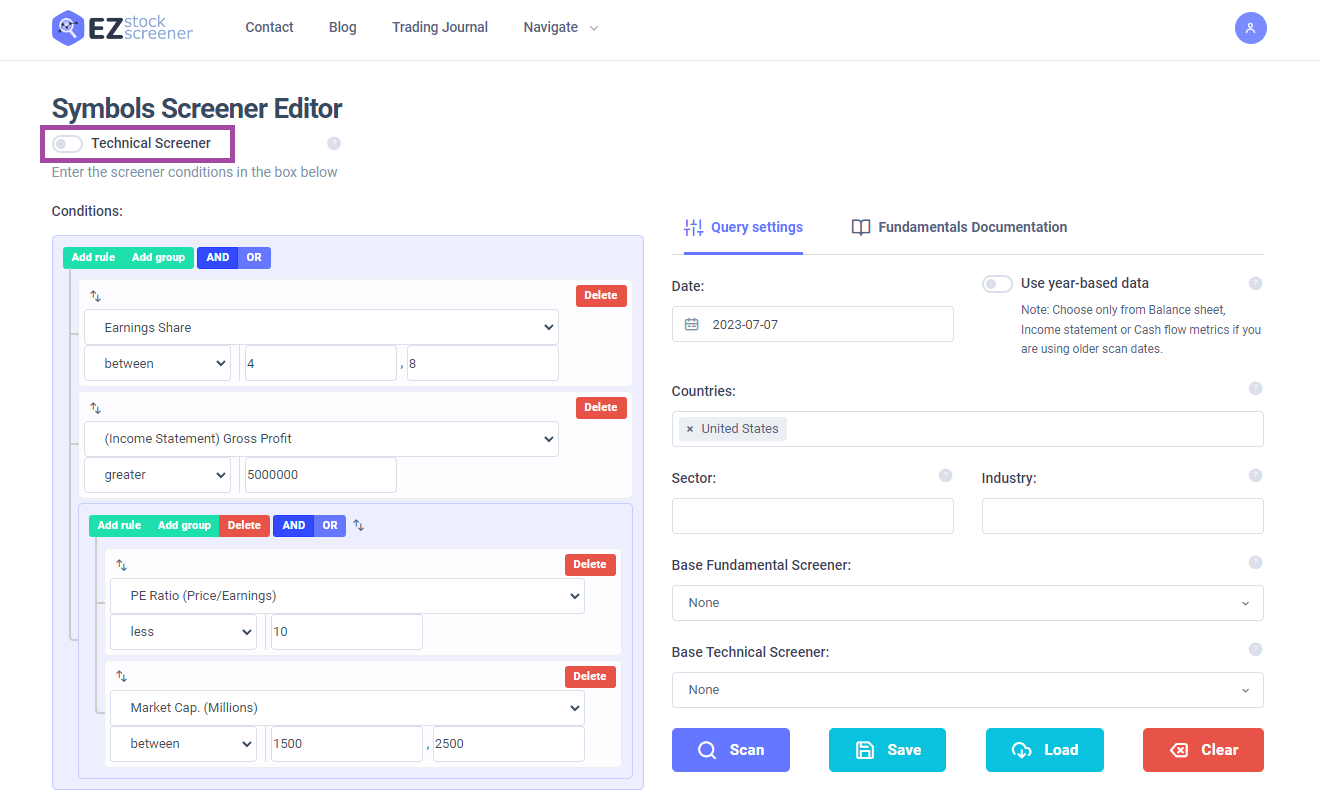The image size is (1320, 805).
Task: Click the EZ stock screener logo
Action: pyautogui.click(x=122, y=28)
